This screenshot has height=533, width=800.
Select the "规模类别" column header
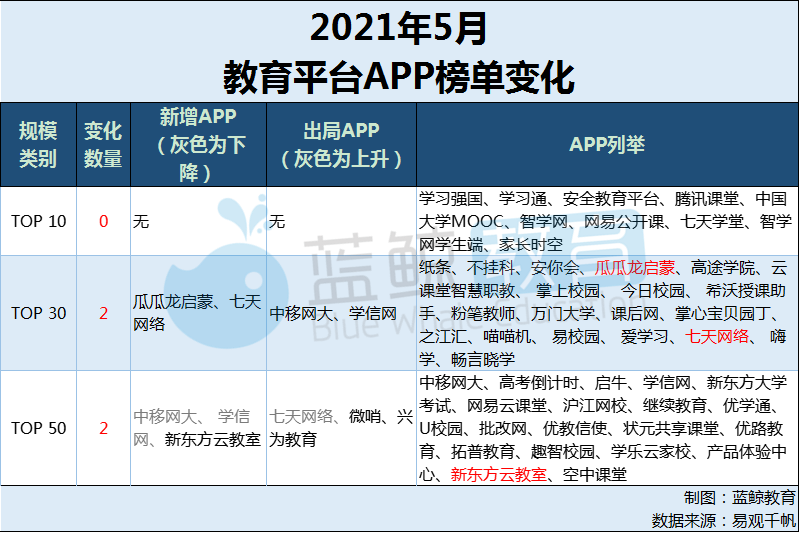coord(39,144)
